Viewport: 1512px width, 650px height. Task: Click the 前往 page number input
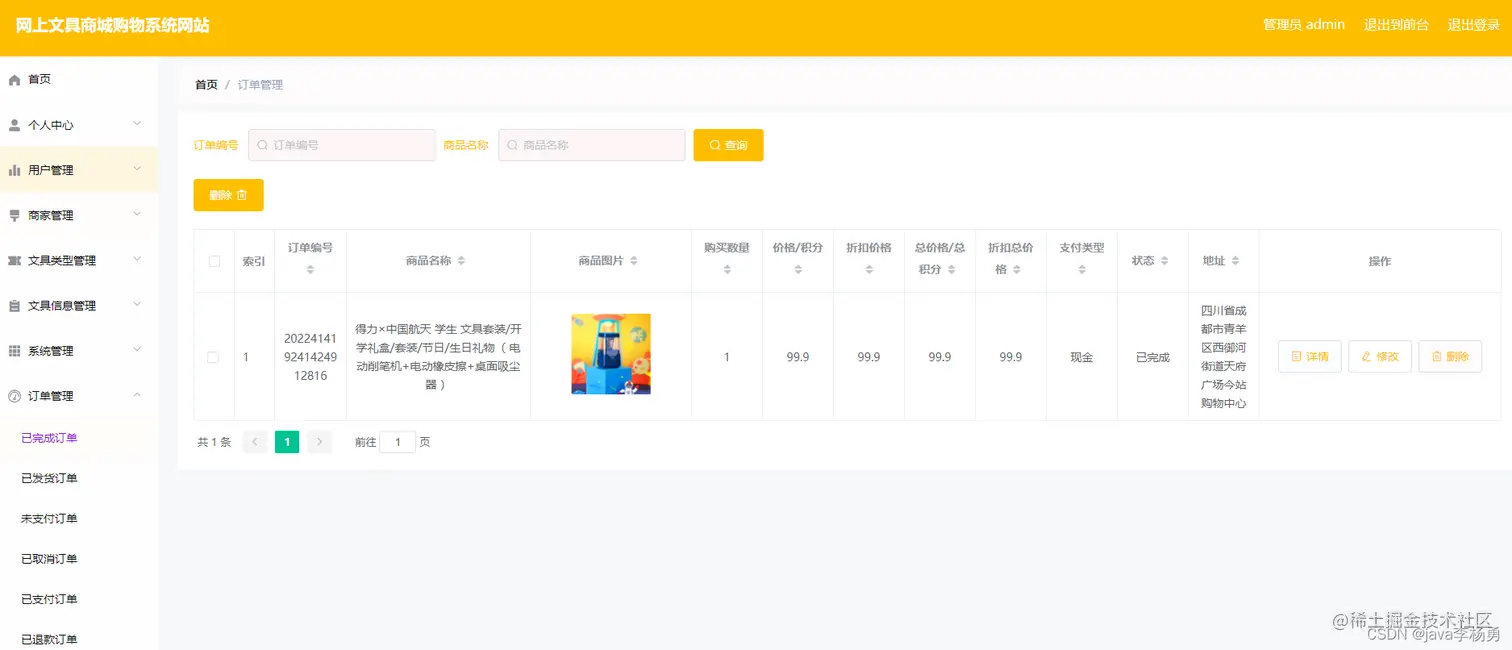[x=398, y=442]
